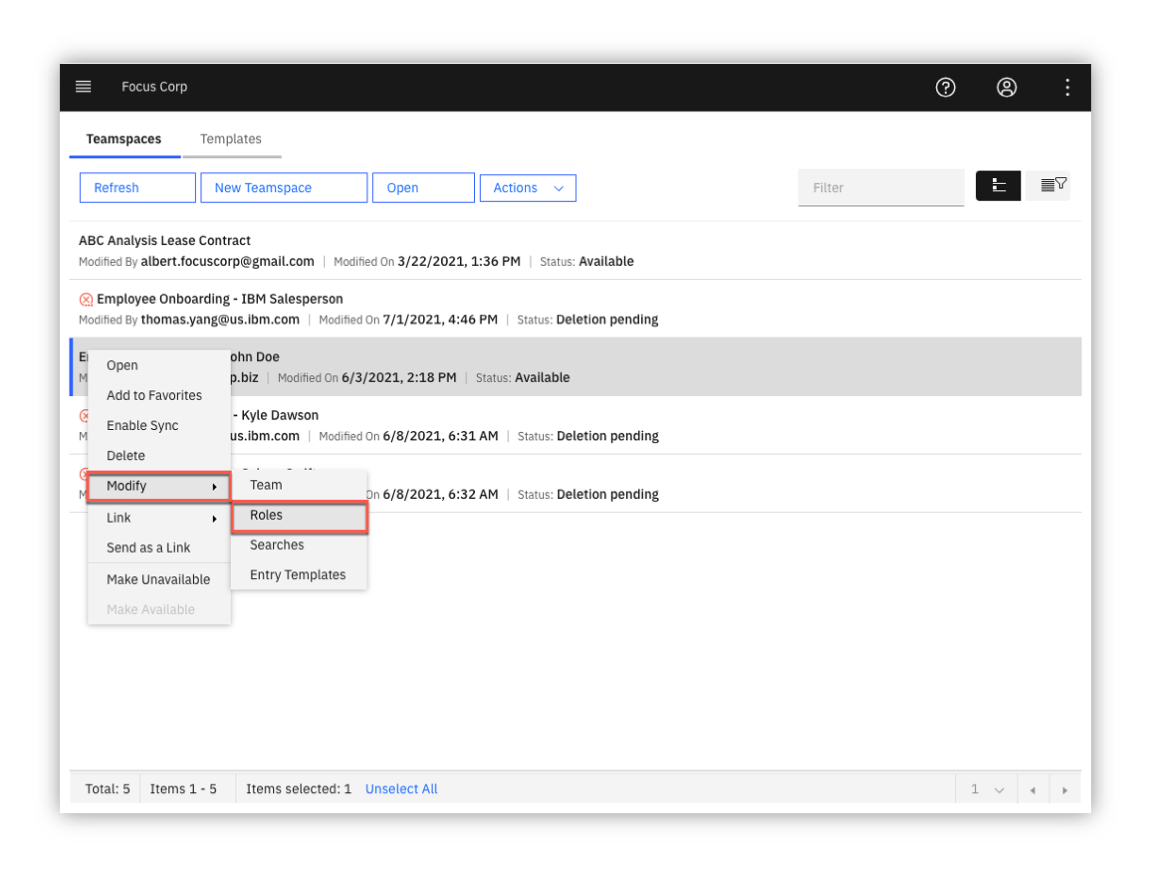This screenshot has height=877, width=1152.
Task: Open the vertical ellipsis overflow menu
Action: click(x=1068, y=87)
